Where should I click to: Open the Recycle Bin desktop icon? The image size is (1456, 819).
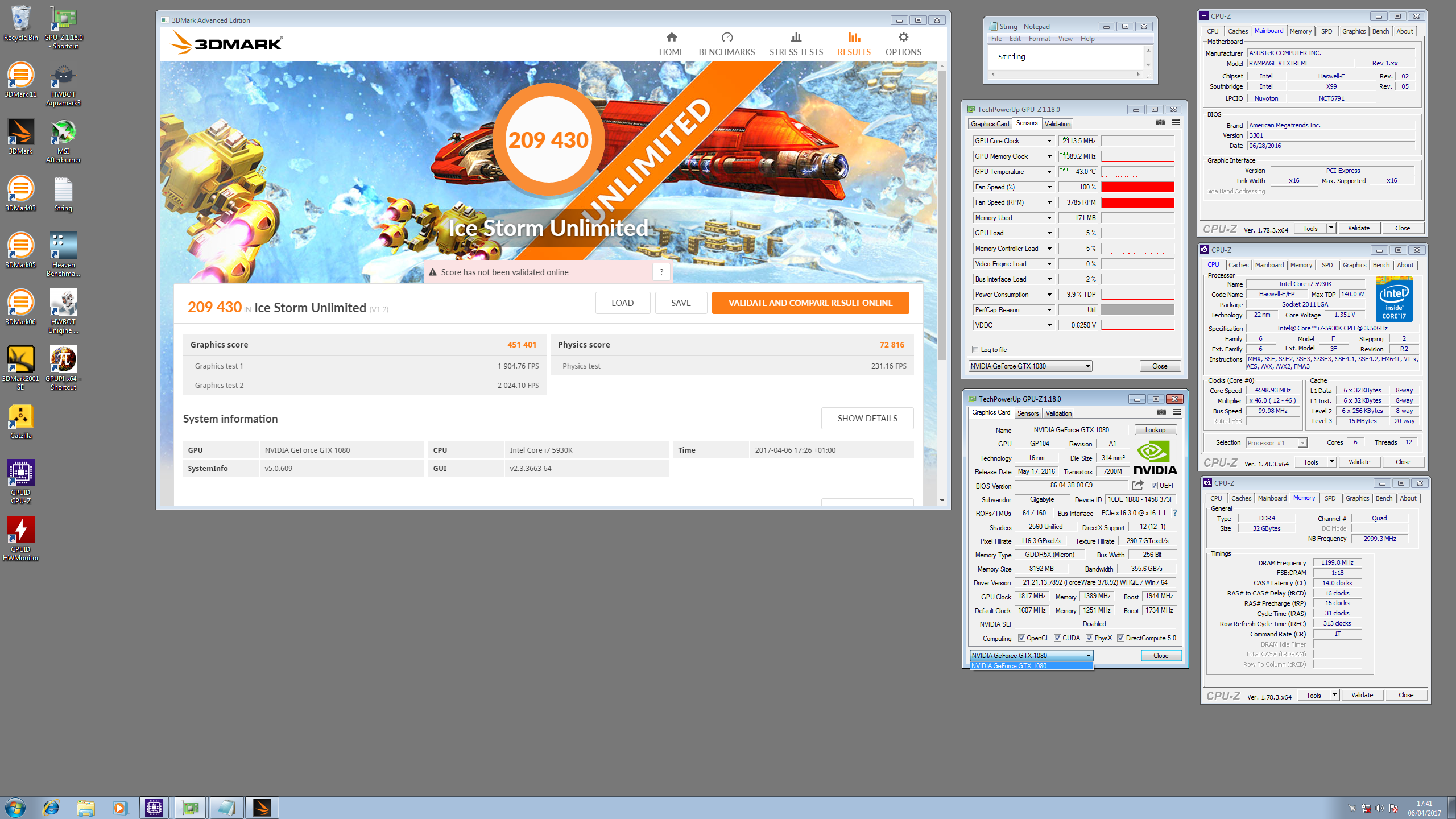20,23
